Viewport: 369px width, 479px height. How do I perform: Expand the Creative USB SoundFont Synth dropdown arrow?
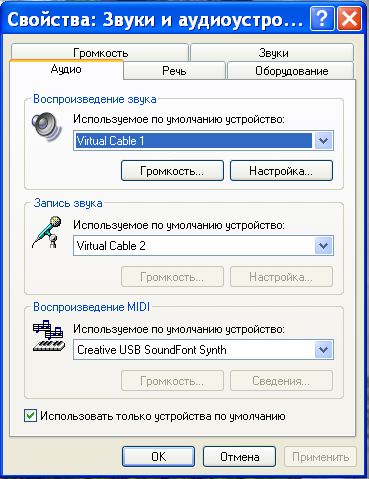(323, 350)
